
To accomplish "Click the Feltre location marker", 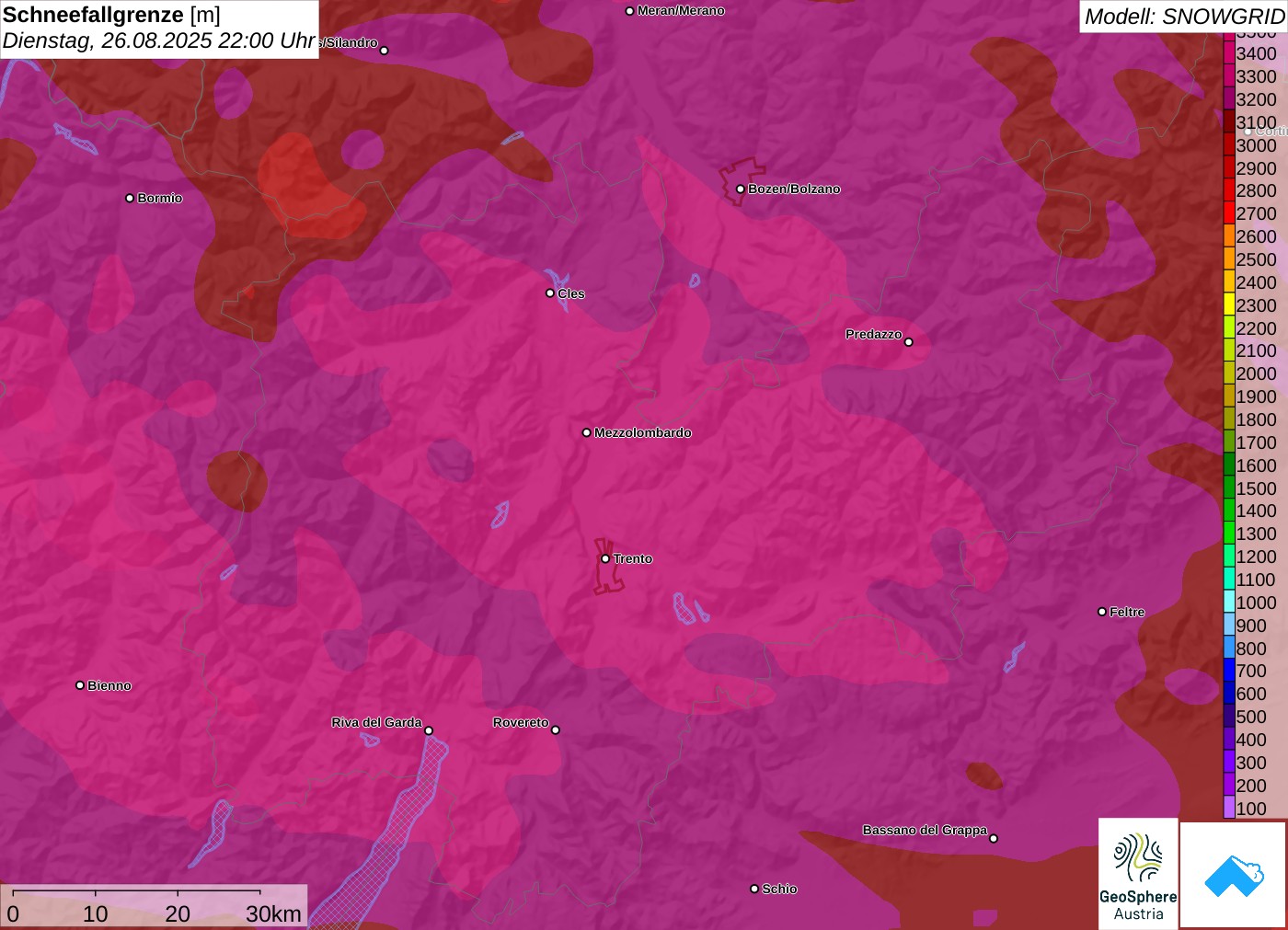I will [1102, 612].
